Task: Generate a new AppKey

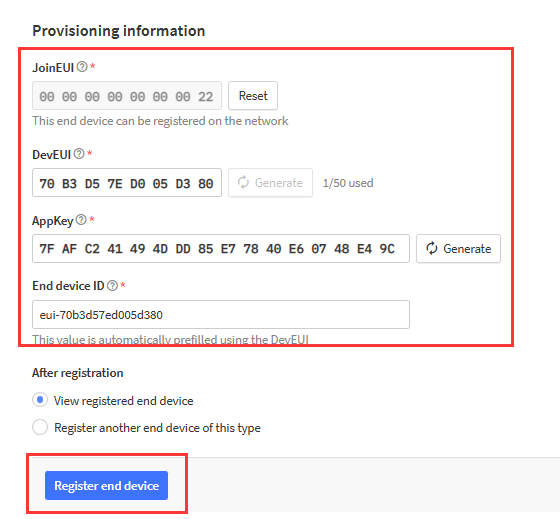Action: [458, 249]
